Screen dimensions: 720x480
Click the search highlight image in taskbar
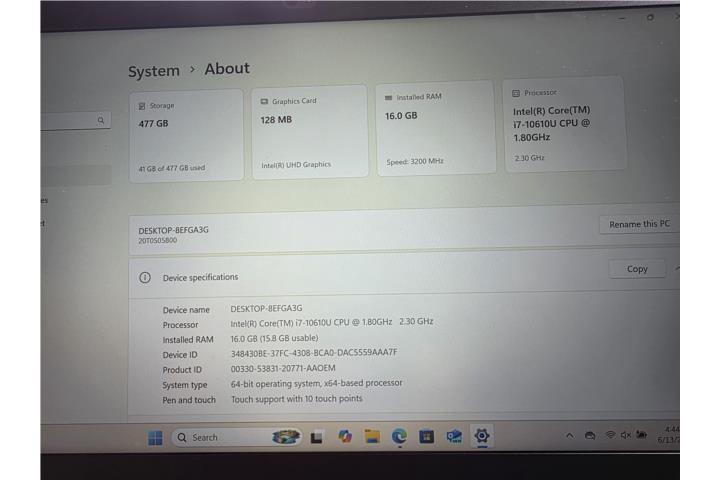(286, 437)
